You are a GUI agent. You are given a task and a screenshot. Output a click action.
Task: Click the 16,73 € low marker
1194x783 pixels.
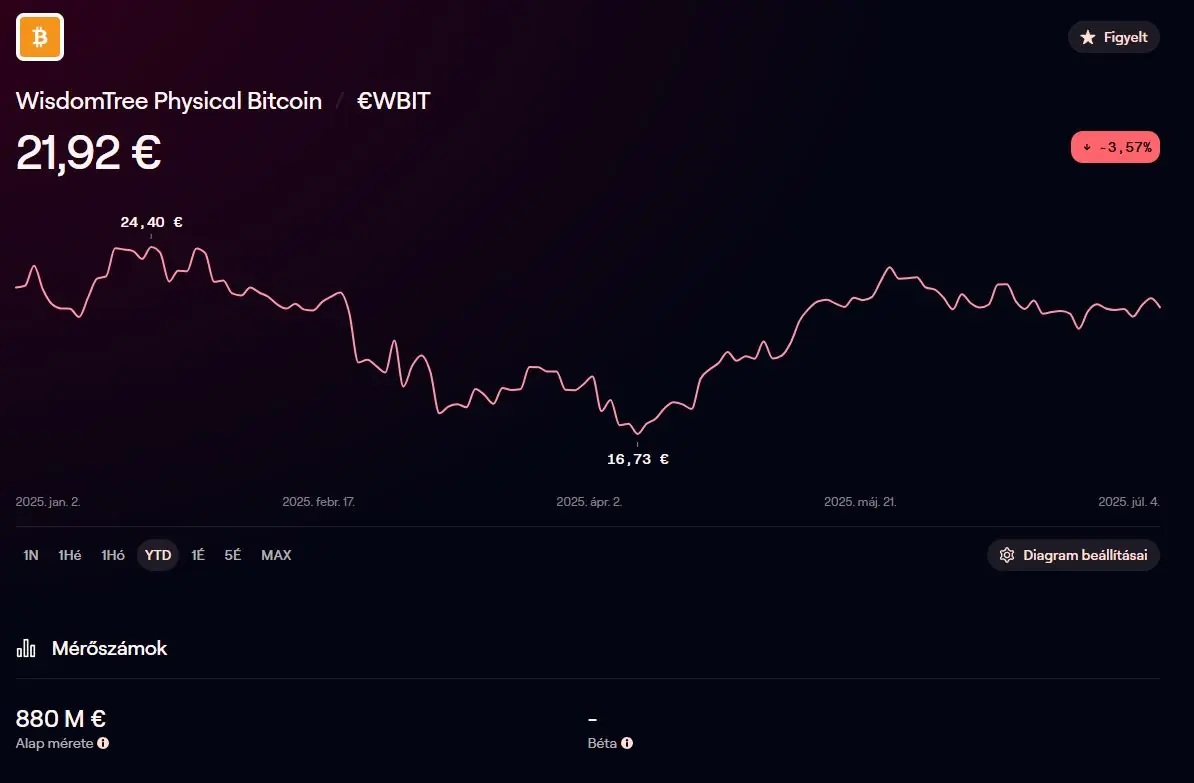(x=638, y=459)
